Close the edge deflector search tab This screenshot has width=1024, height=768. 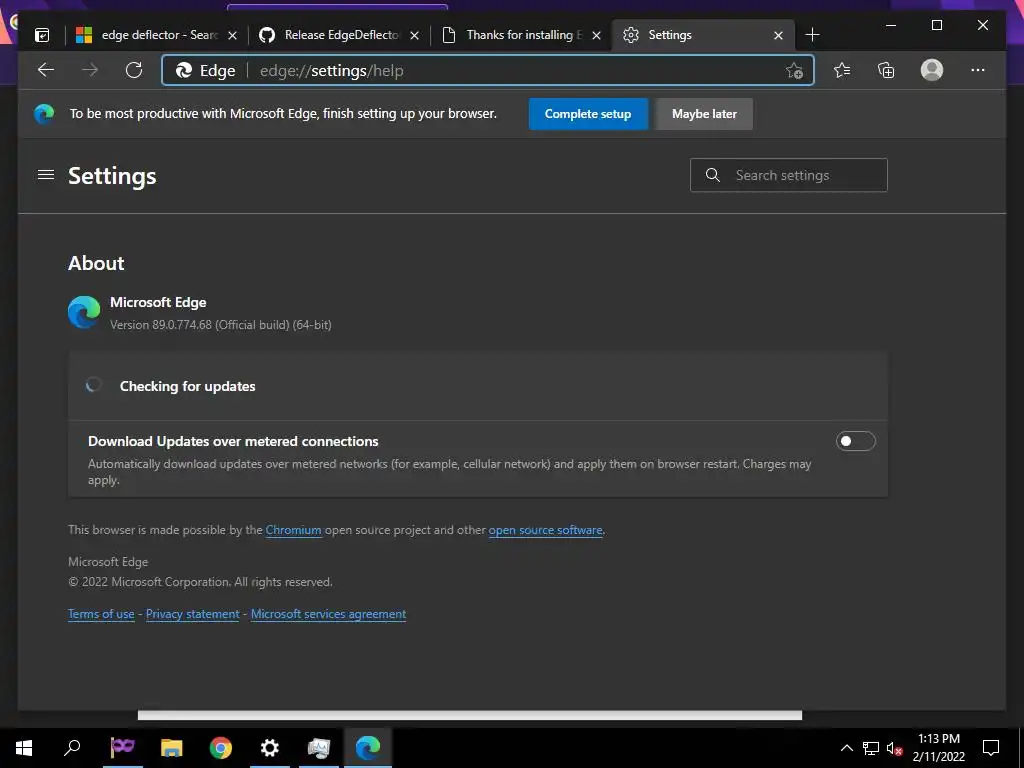tap(232, 35)
